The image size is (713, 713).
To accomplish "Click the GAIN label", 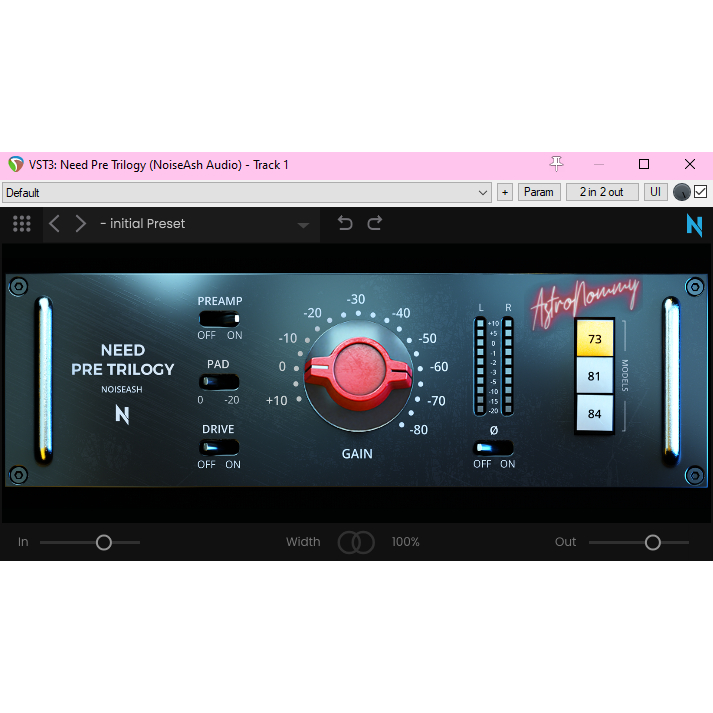I will click(357, 454).
